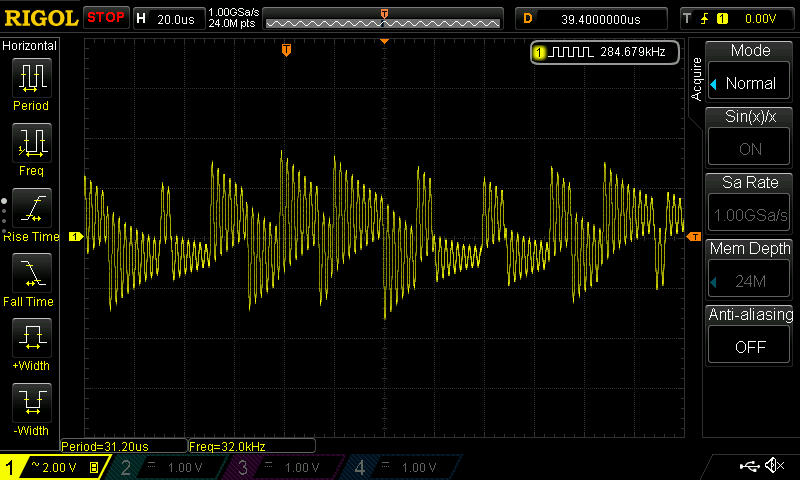
Task: Click the USB connection icon
Action: (749, 466)
